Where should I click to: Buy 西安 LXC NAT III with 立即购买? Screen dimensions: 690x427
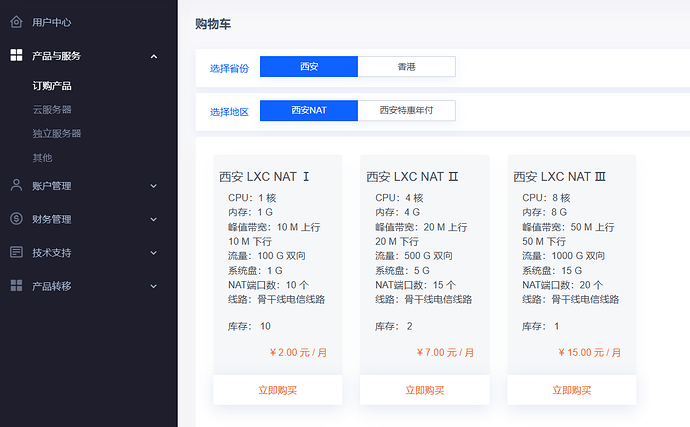tap(572, 390)
